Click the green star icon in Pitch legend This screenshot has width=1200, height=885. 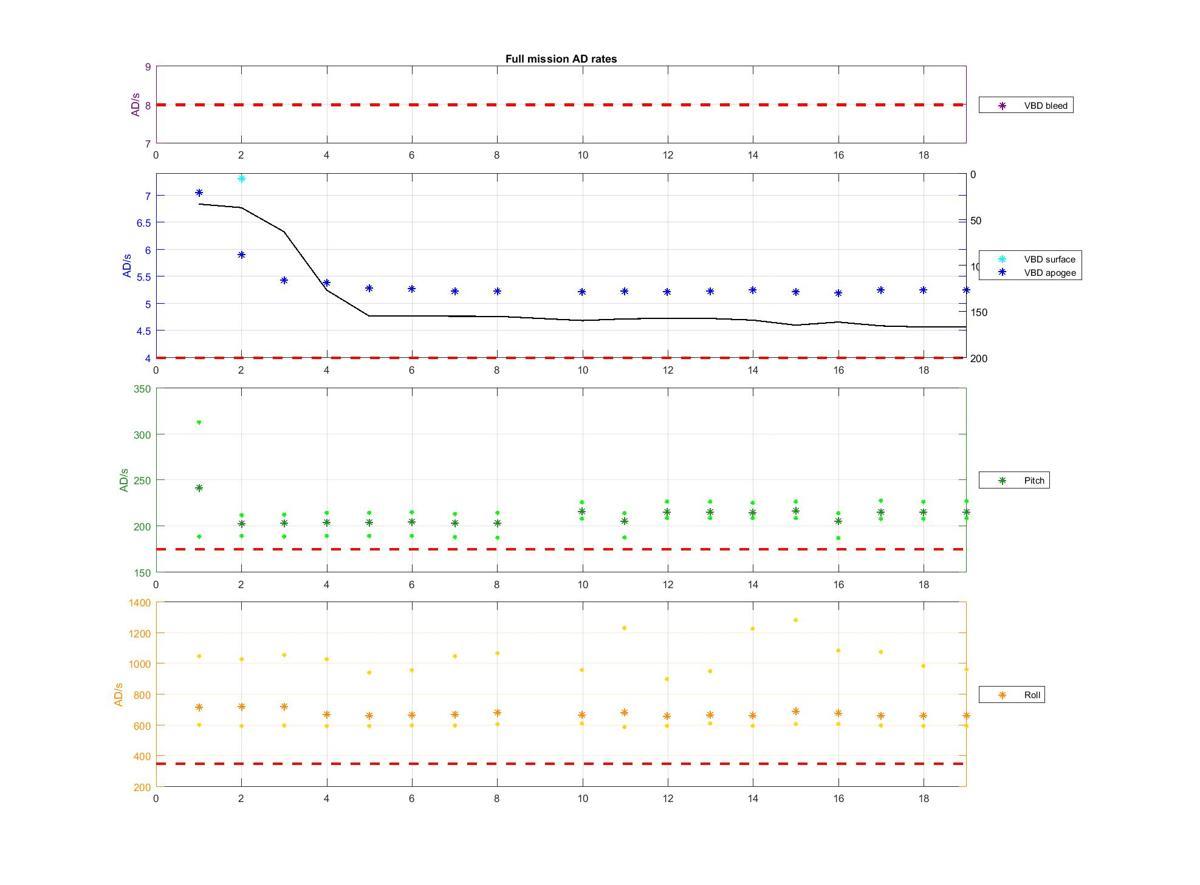coord(1002,481)
